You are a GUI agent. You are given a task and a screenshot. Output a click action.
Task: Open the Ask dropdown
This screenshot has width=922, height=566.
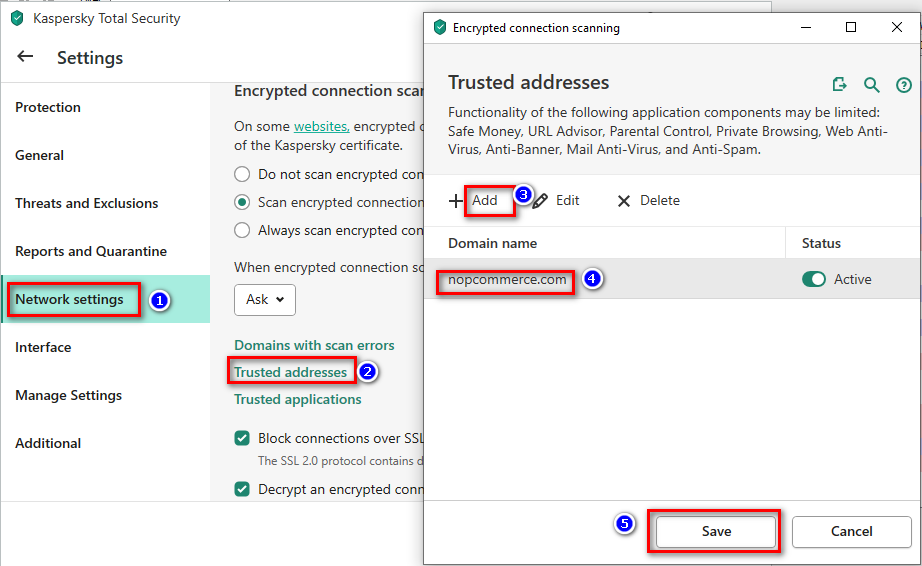(265, 299)
